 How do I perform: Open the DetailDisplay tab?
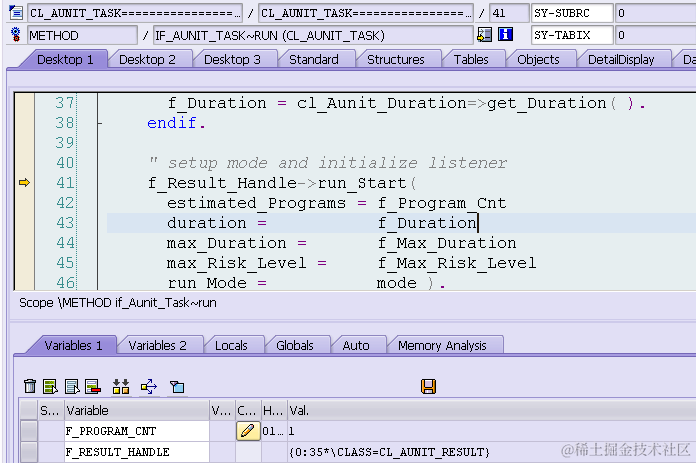621,59
